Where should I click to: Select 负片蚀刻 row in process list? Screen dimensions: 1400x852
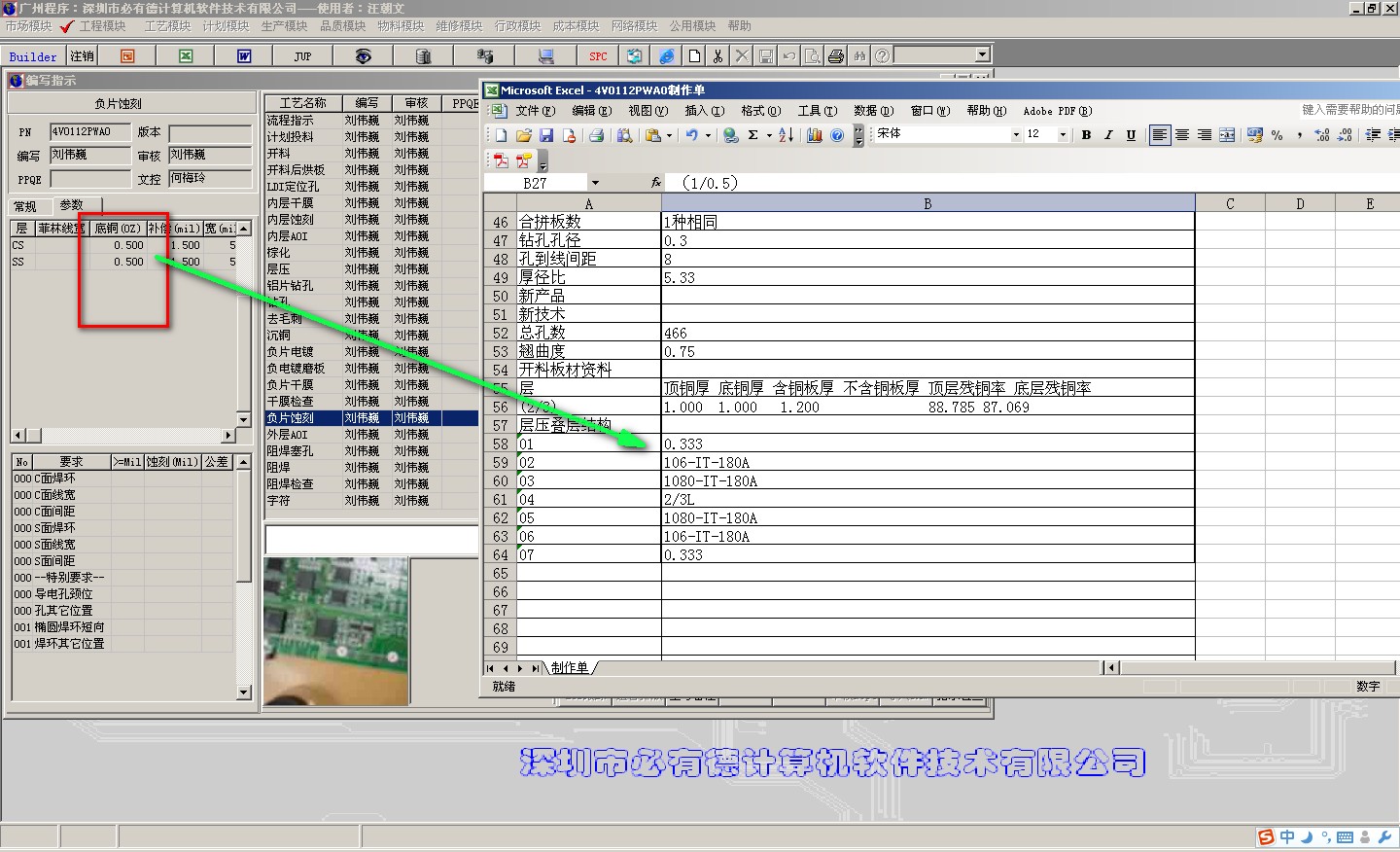(371, 418)
